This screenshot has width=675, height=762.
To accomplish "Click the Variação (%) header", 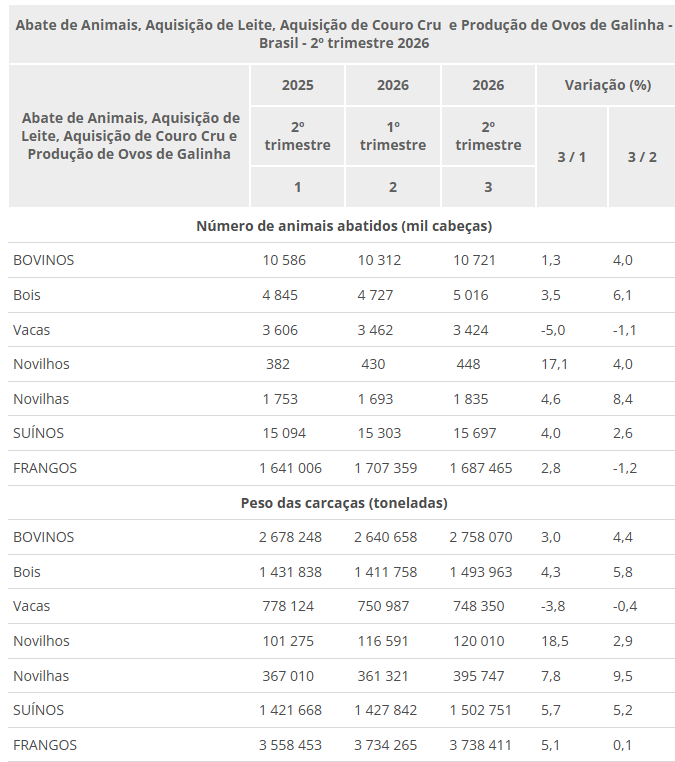I will click(607, 85).
